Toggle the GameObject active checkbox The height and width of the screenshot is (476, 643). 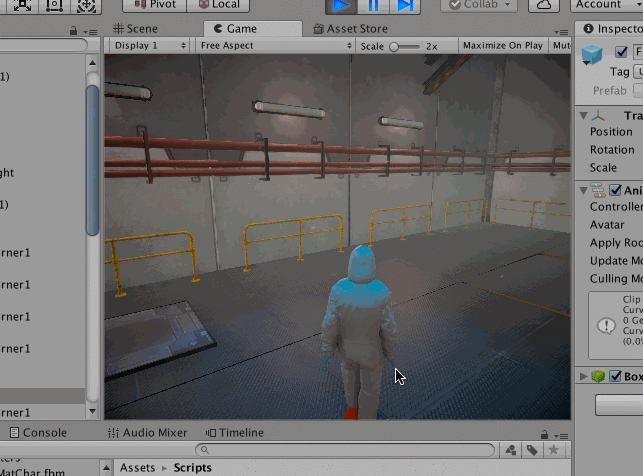621,52
